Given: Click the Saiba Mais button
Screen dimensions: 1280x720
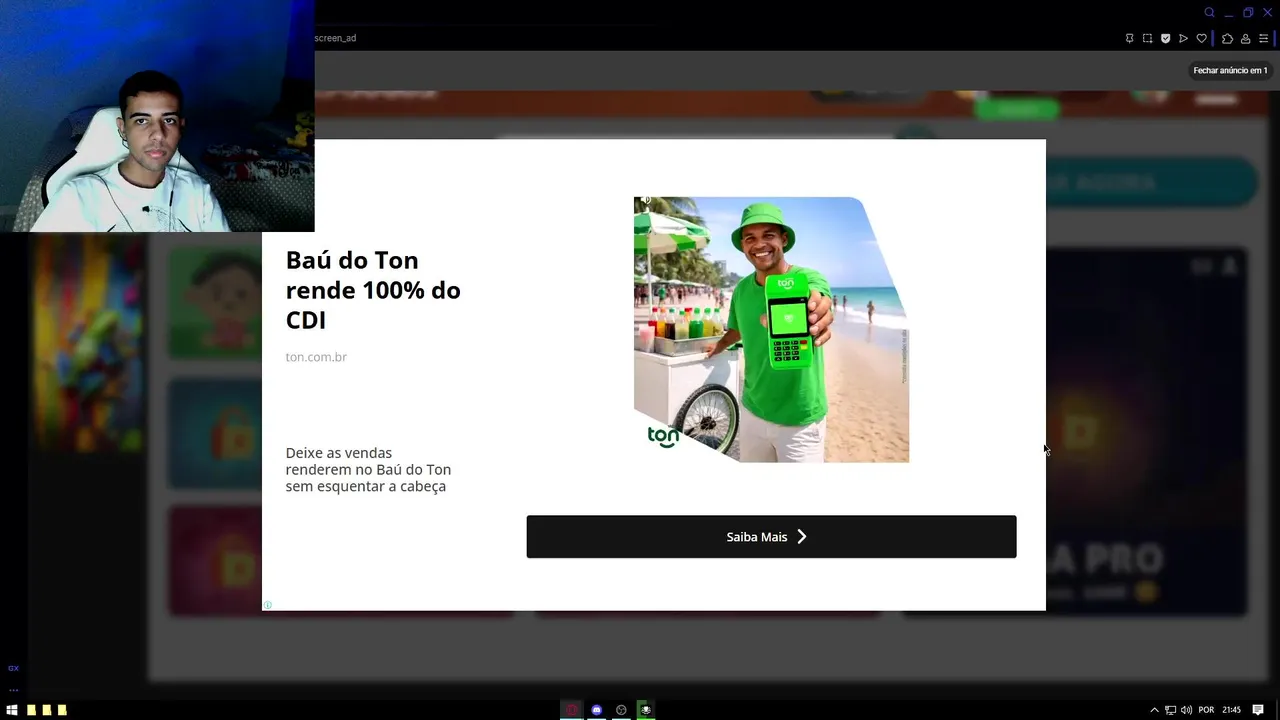Looking at the screenshot, I should (x=771, y=537).
